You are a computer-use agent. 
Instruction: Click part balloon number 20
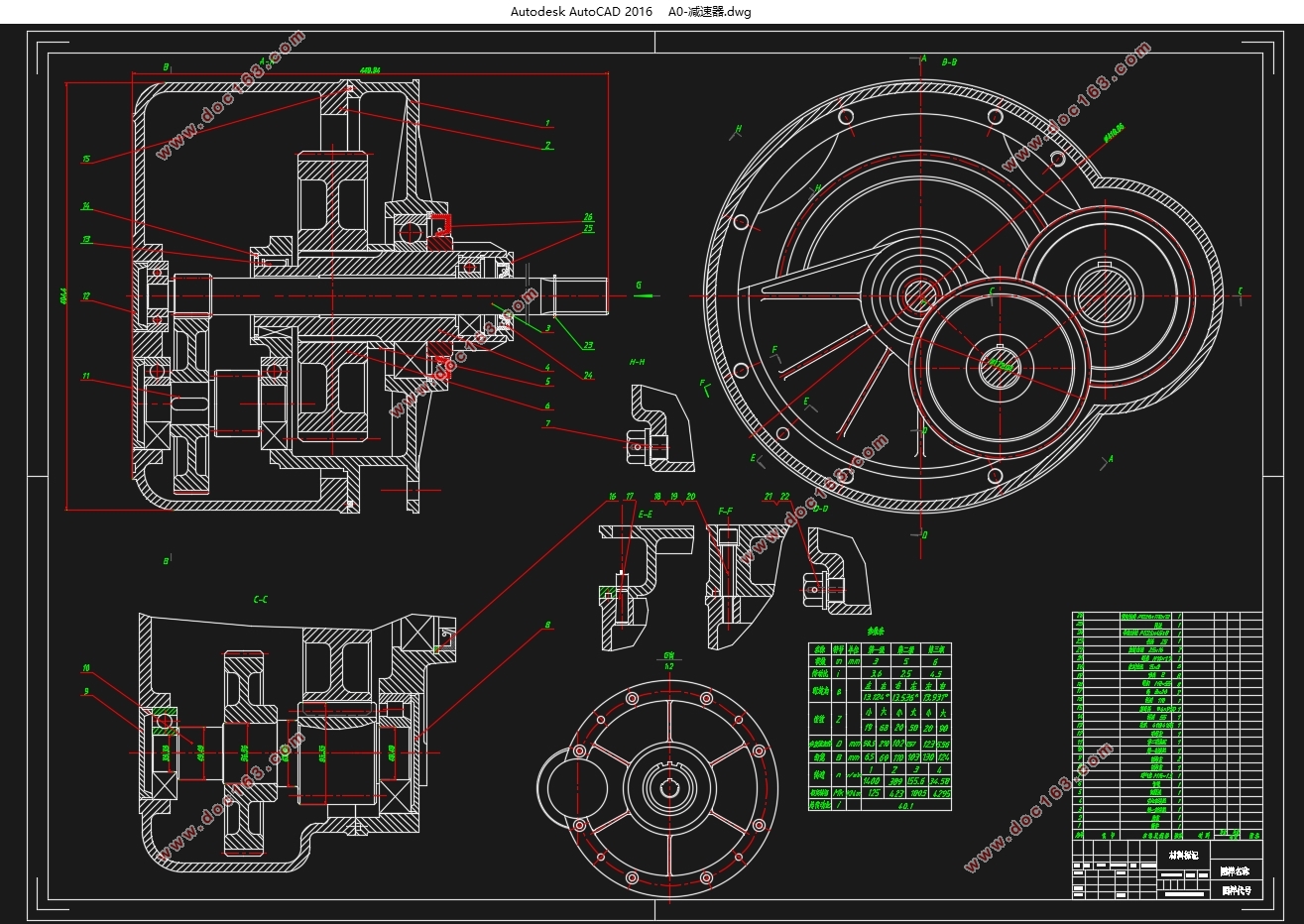691,497
